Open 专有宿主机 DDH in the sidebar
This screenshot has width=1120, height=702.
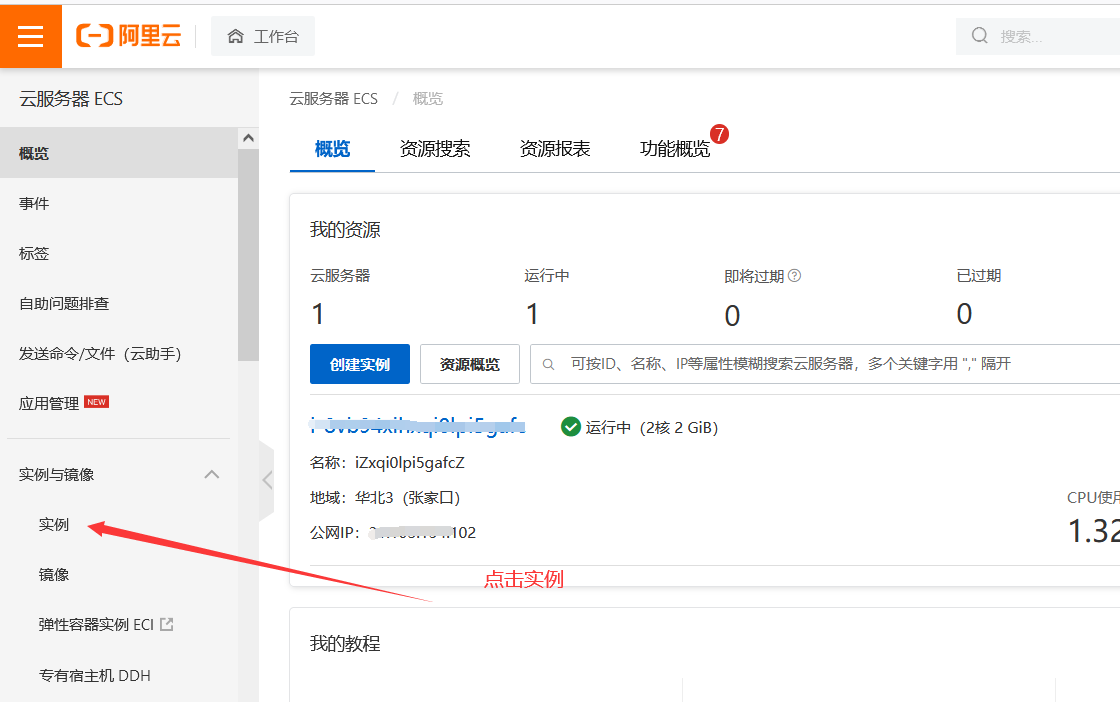pos(95,676)
